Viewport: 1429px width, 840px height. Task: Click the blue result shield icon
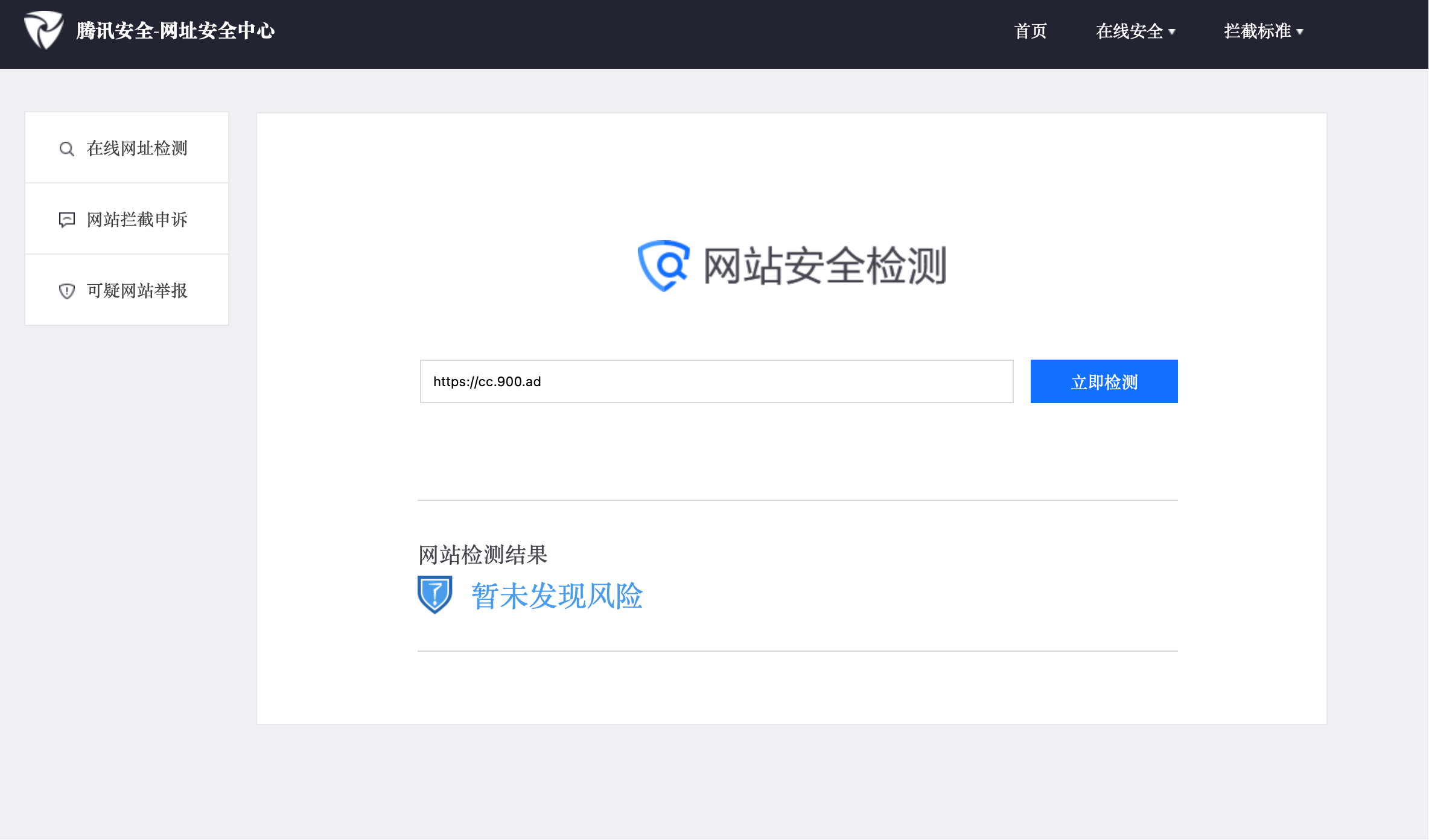pos(434,594)
